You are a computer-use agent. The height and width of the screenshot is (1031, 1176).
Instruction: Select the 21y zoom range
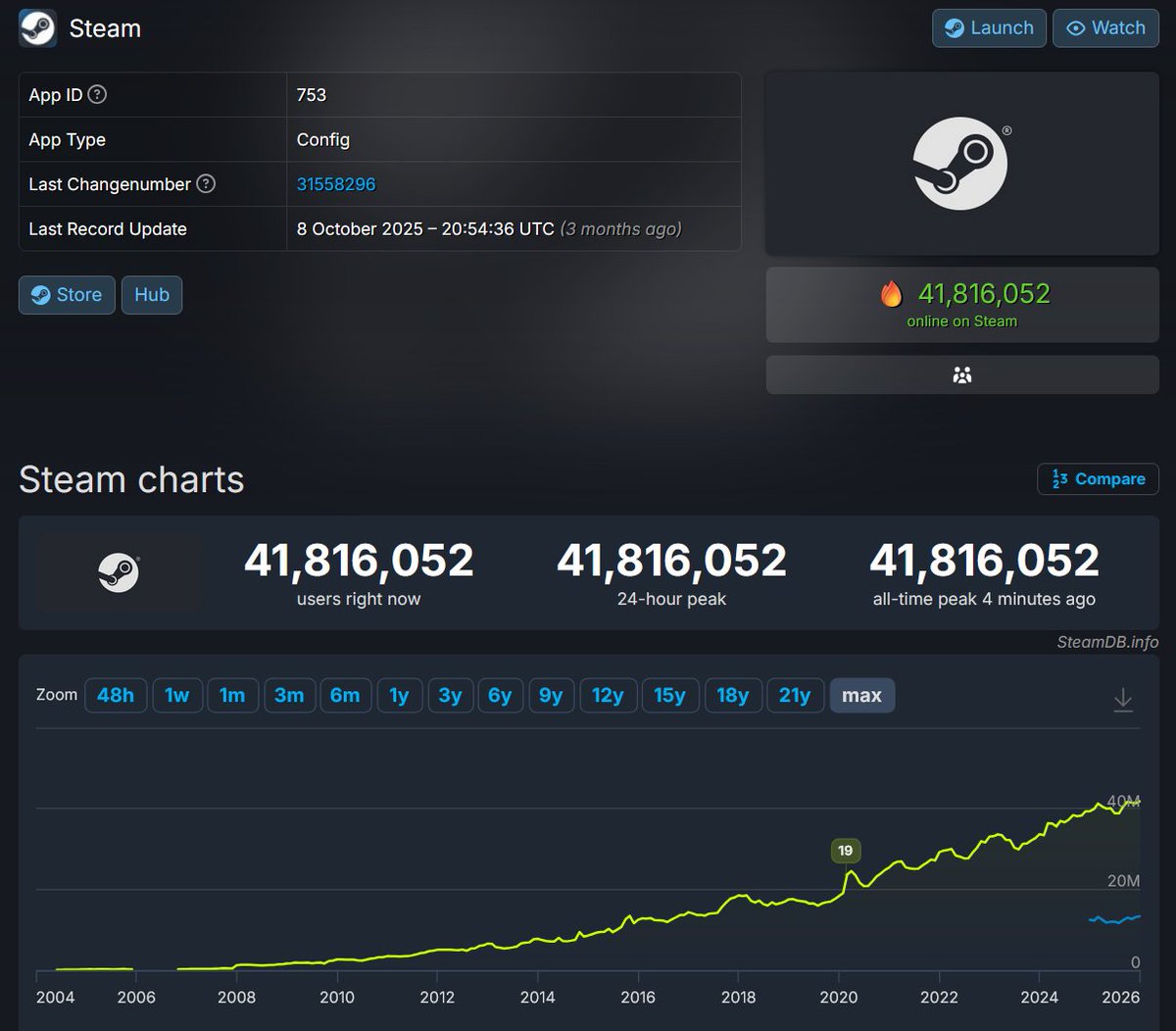point(795,695)
